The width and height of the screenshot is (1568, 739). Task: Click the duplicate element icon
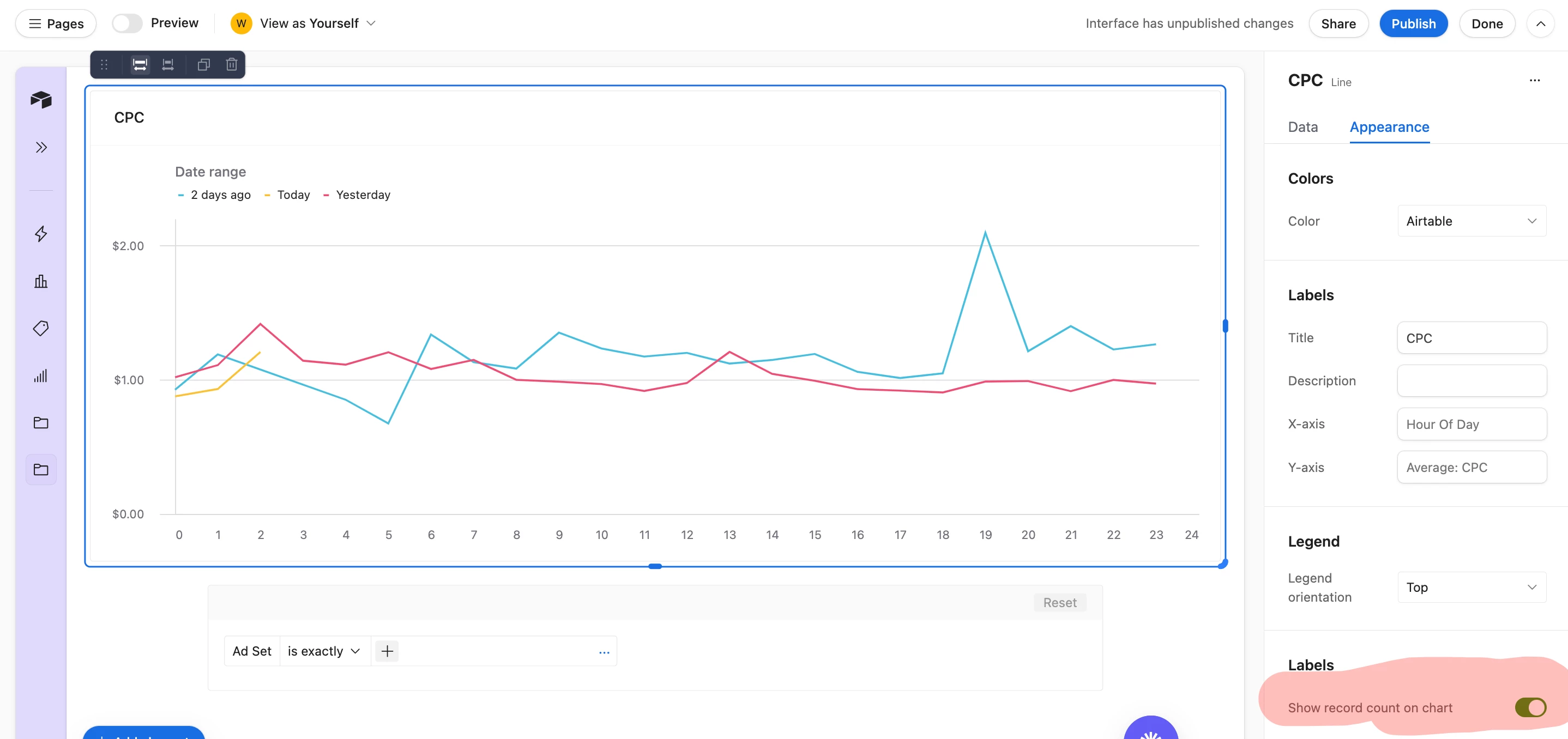pos(203,64)
